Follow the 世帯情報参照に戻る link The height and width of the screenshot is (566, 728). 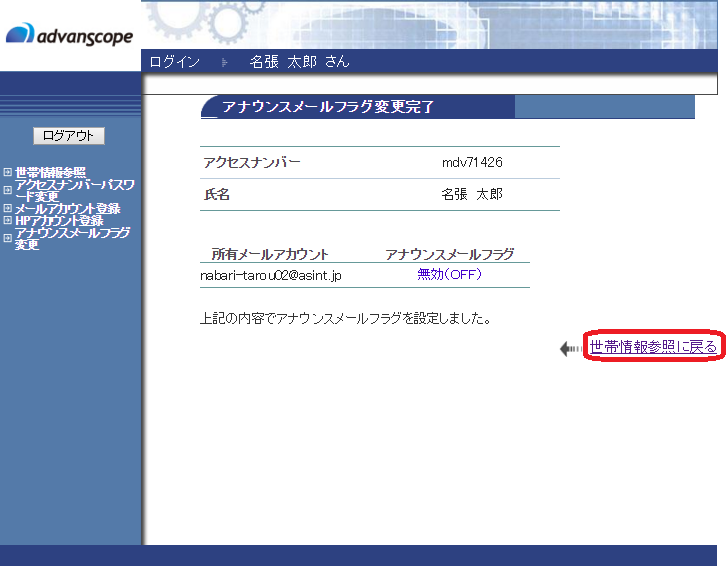click(x=653, y=346)
